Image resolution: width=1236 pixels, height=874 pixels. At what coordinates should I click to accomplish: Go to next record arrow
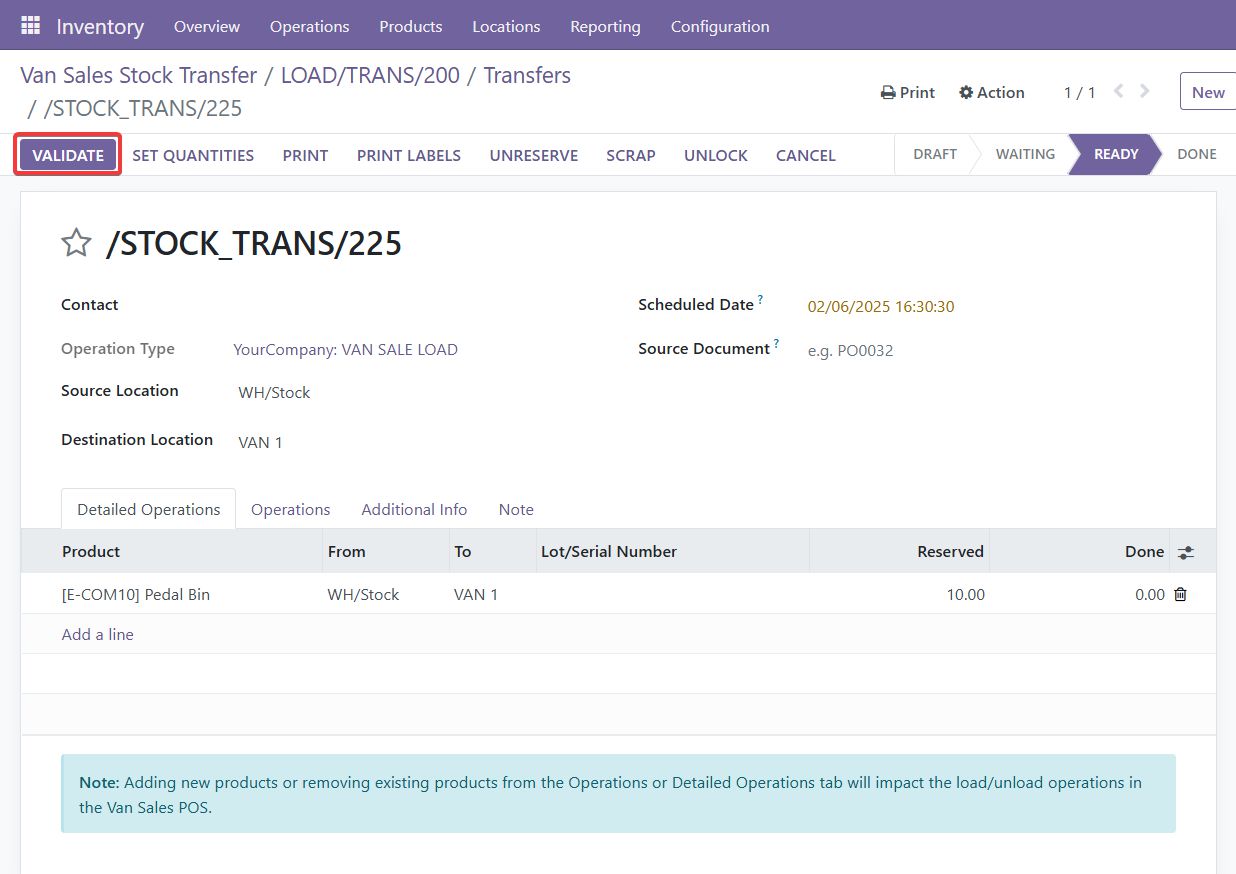(x=1145, y=92)
